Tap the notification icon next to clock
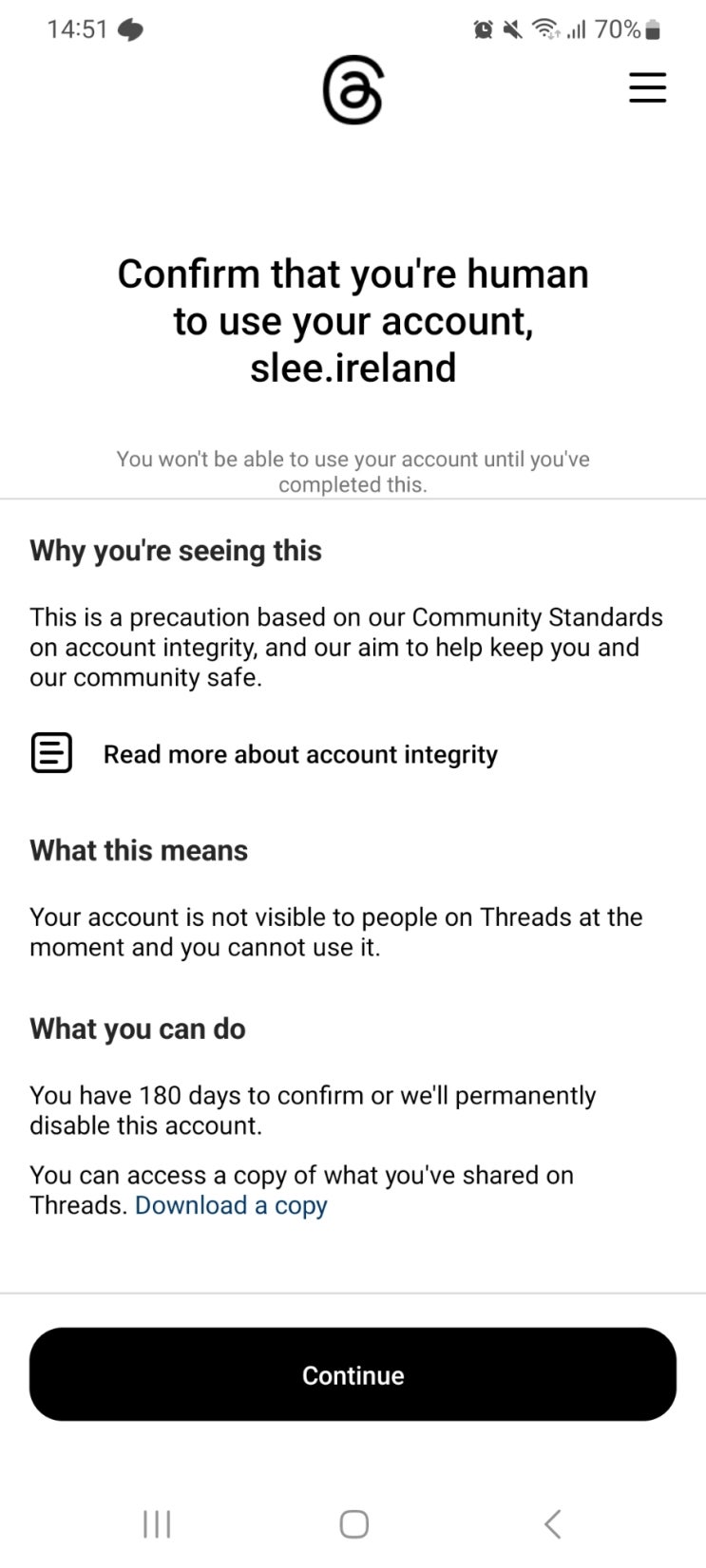 click(130, 30)
